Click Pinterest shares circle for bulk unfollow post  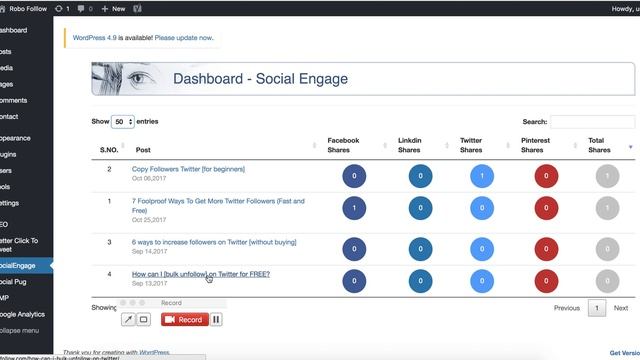tap(546, 281)
